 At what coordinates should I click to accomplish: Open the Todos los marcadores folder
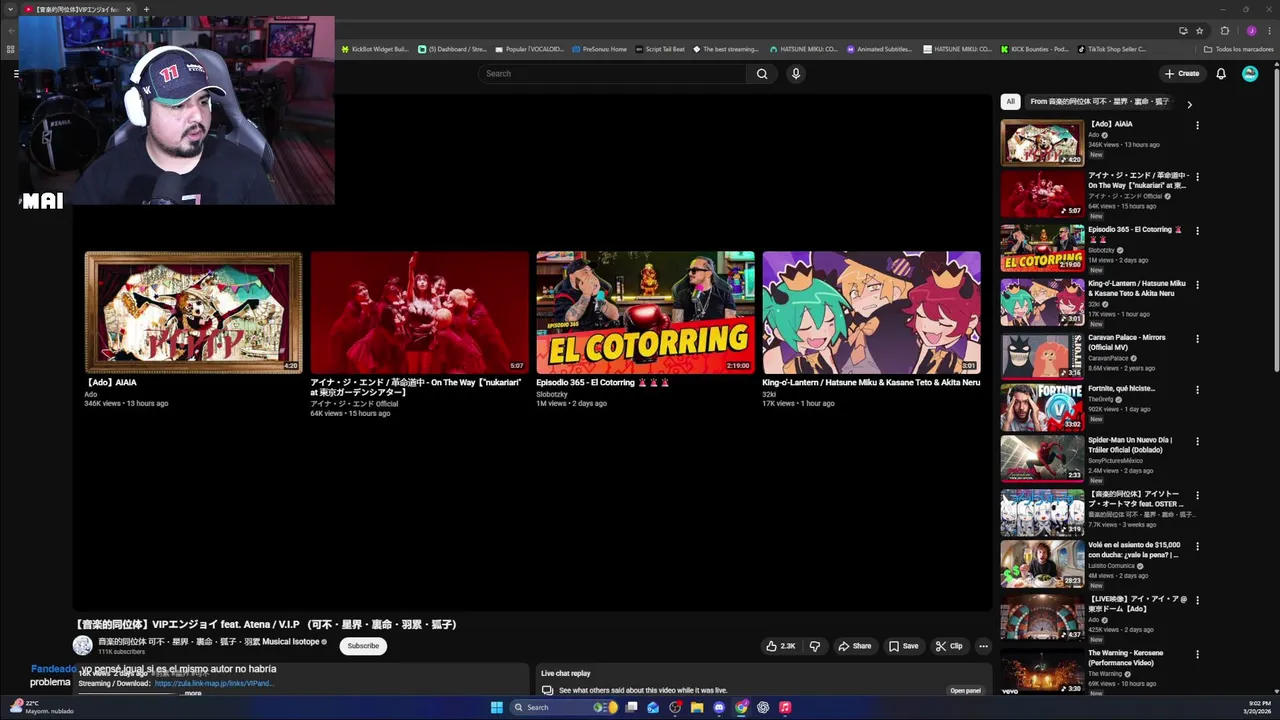[x=1238, y=49]
